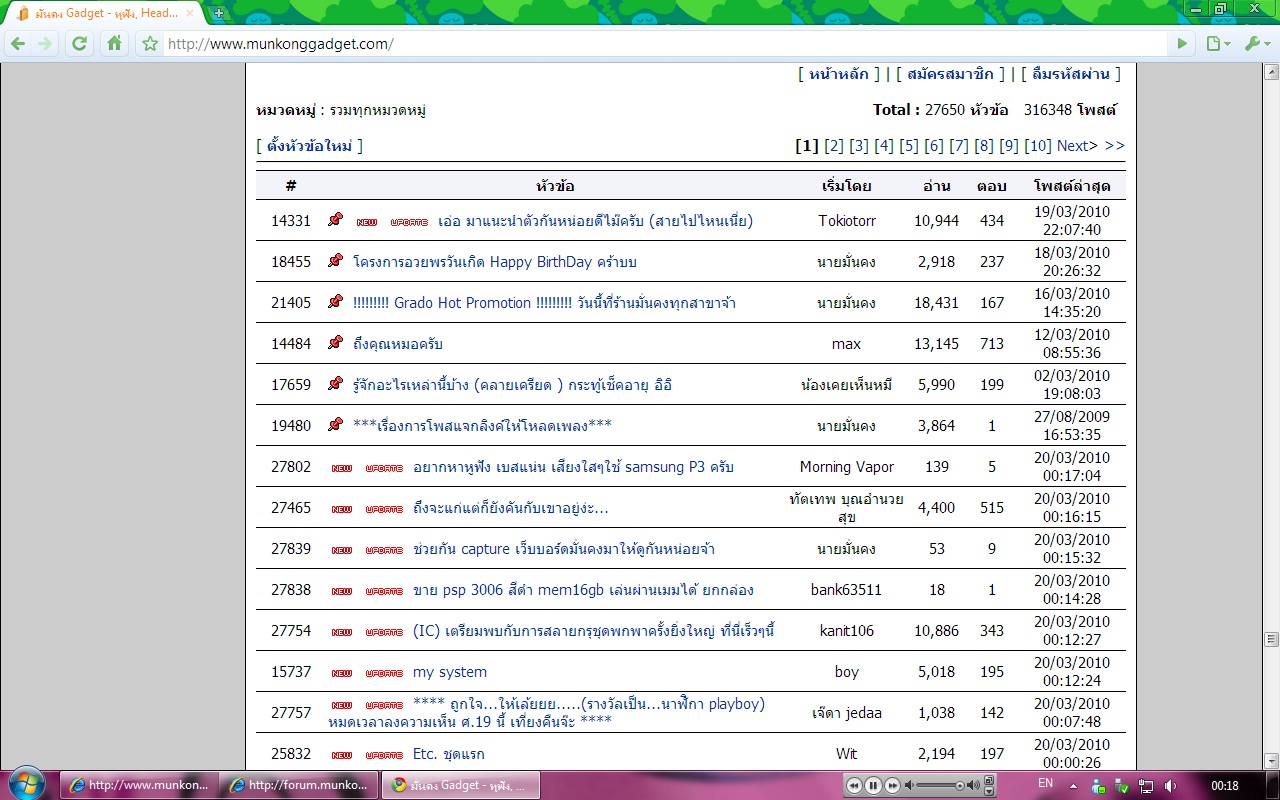Click the browser Forward arrow
This screenshot has width=1280, height=800.
[45, 44]
